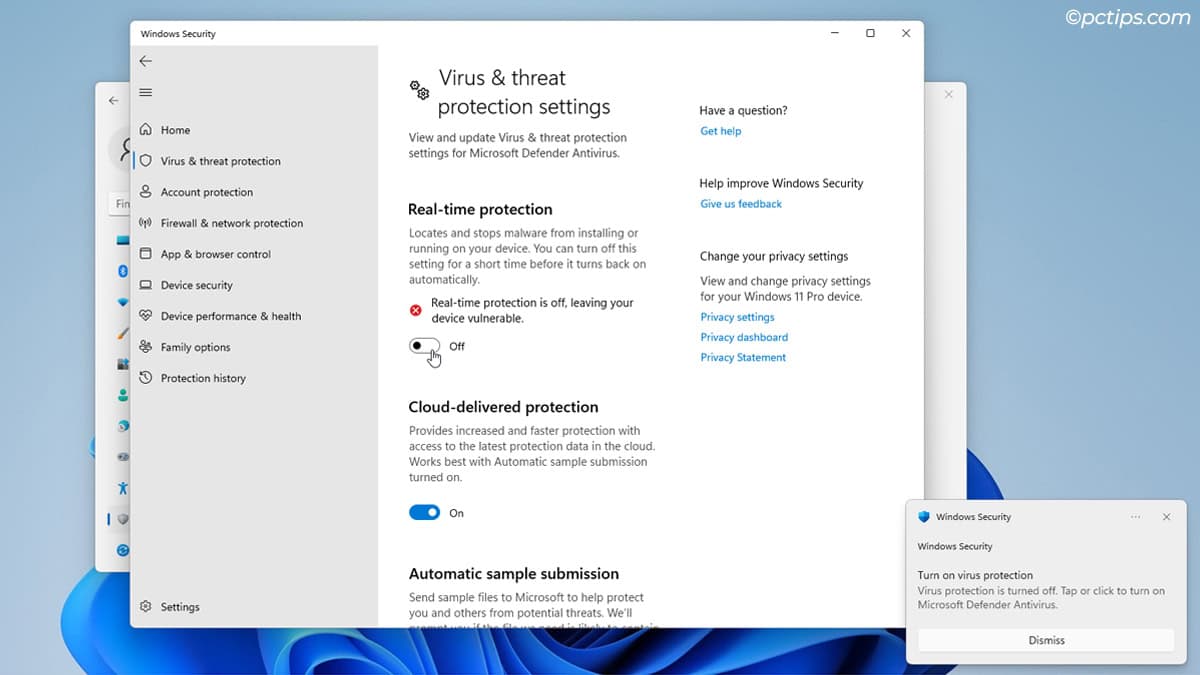Go back with the Windows Security arrow
This screenshot has width=1200, height=675.
[x=146, y=61]
